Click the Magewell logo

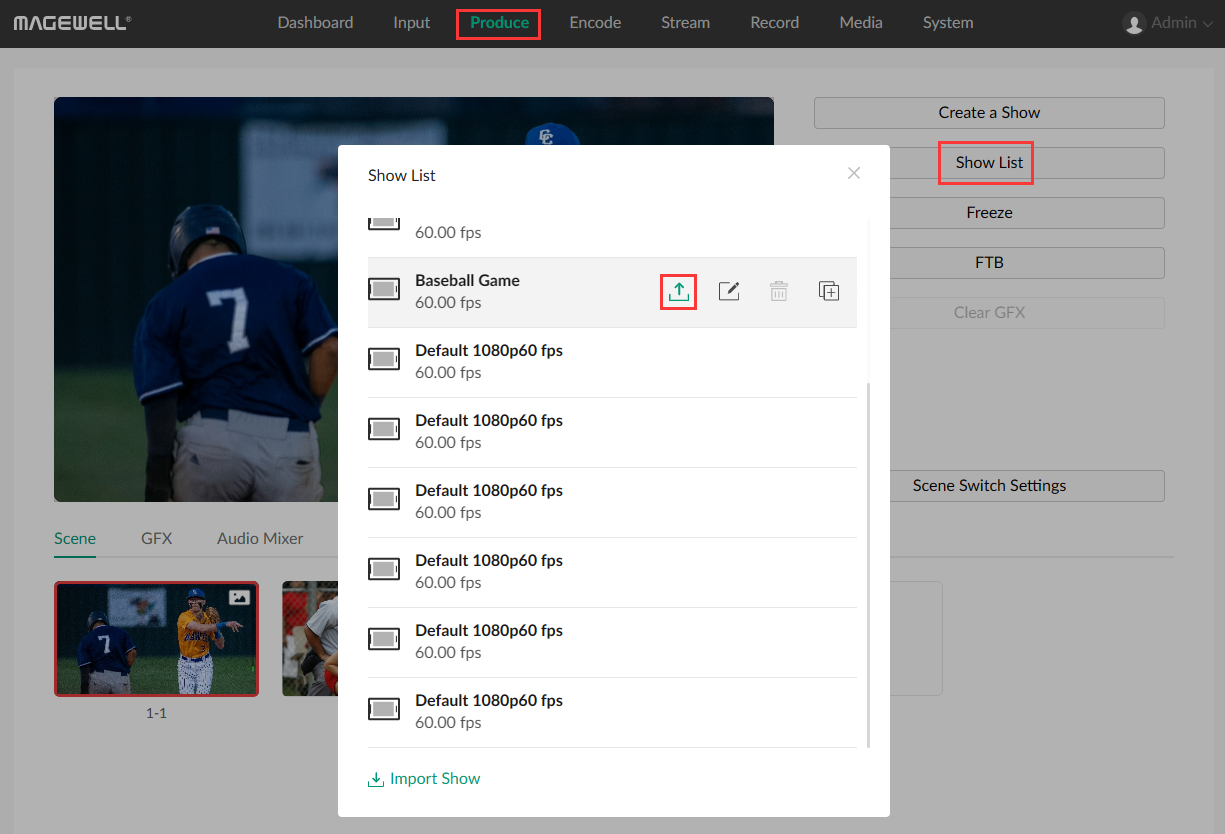click(x=72, y=23)
